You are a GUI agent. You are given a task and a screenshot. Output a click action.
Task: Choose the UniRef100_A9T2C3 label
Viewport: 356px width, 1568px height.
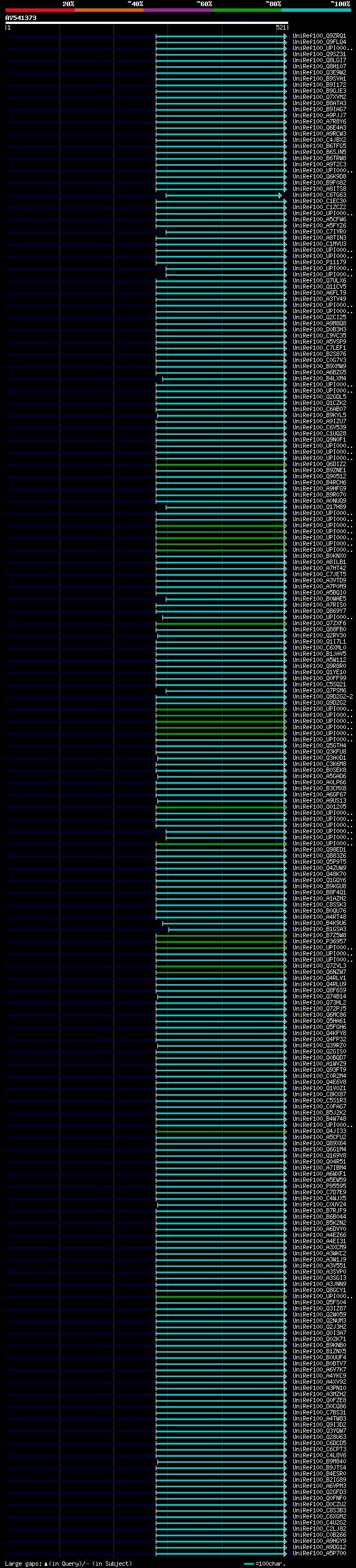click(319, 164)
